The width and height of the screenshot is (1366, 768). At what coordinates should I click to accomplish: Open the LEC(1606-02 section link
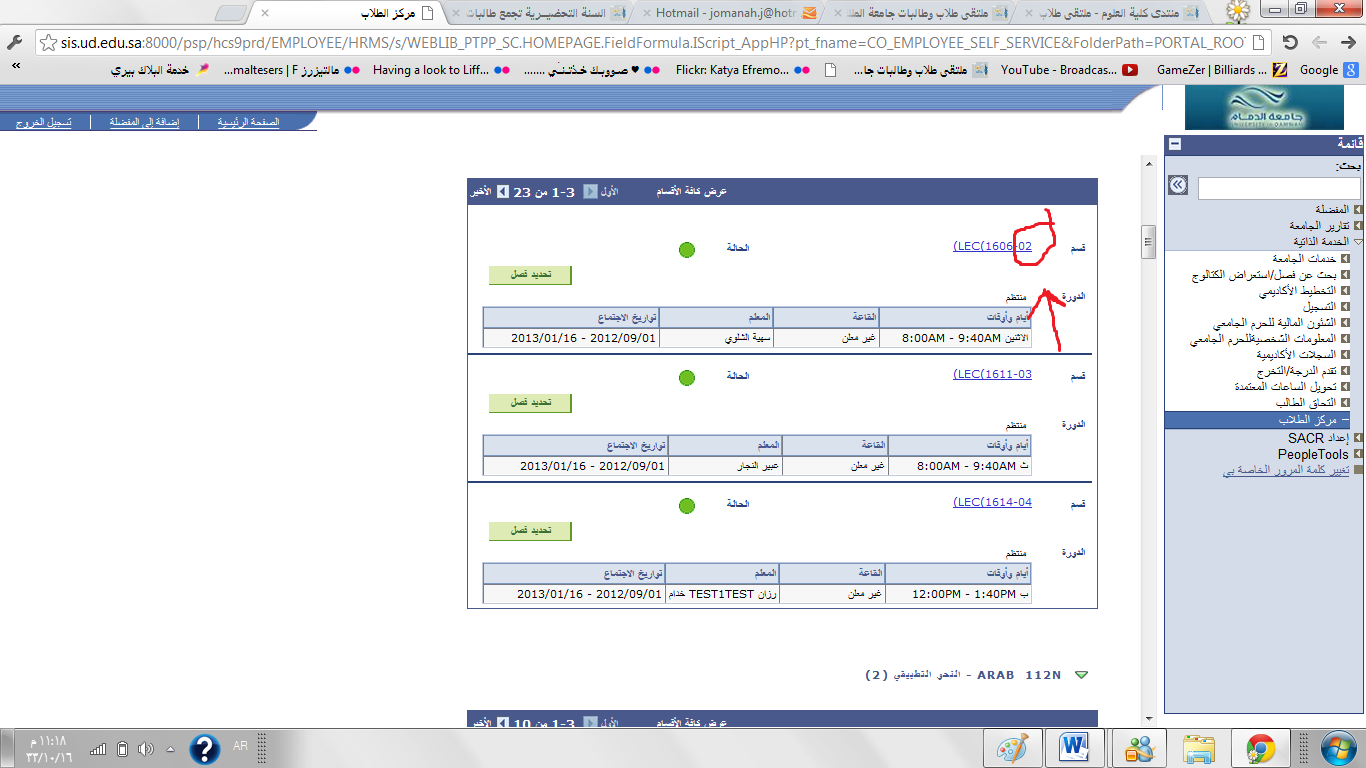point(992,247)
